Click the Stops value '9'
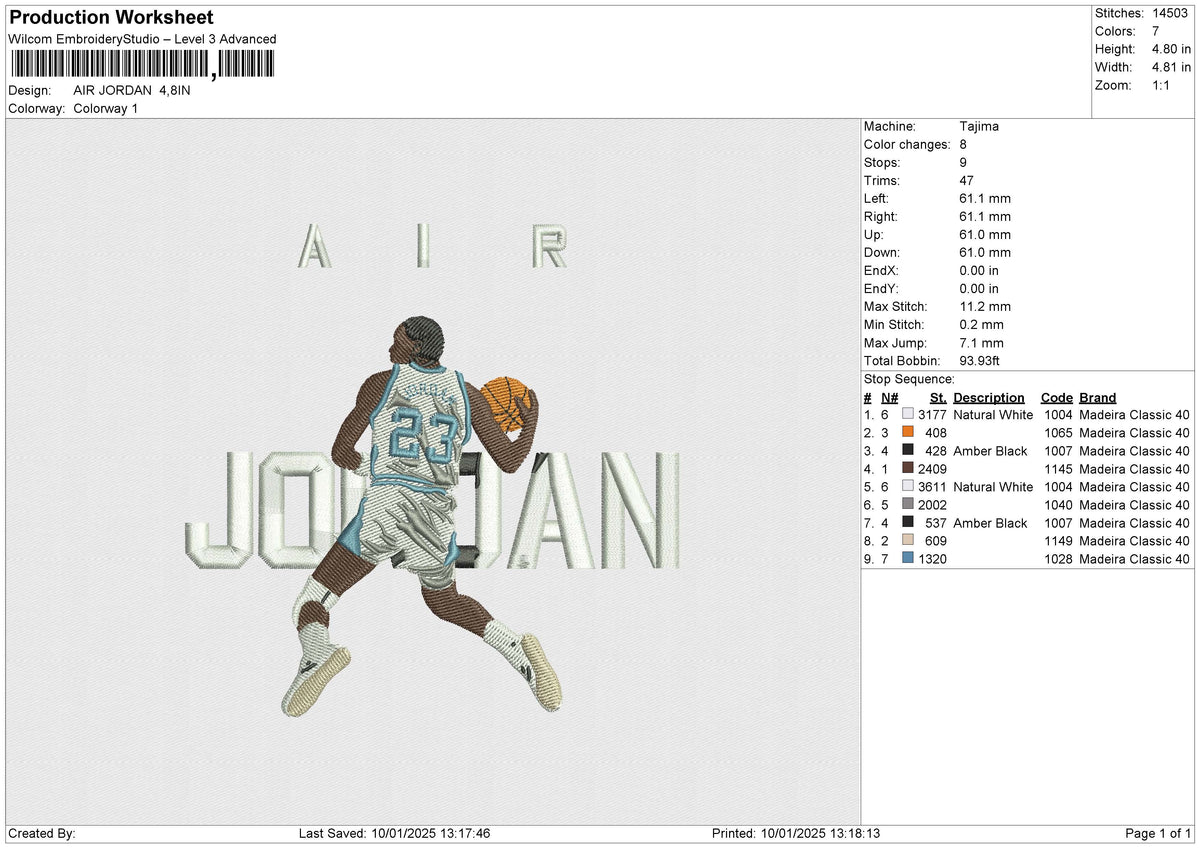Image resolution: width=1200 pixels, height=848 pixels. click(963, 162)
